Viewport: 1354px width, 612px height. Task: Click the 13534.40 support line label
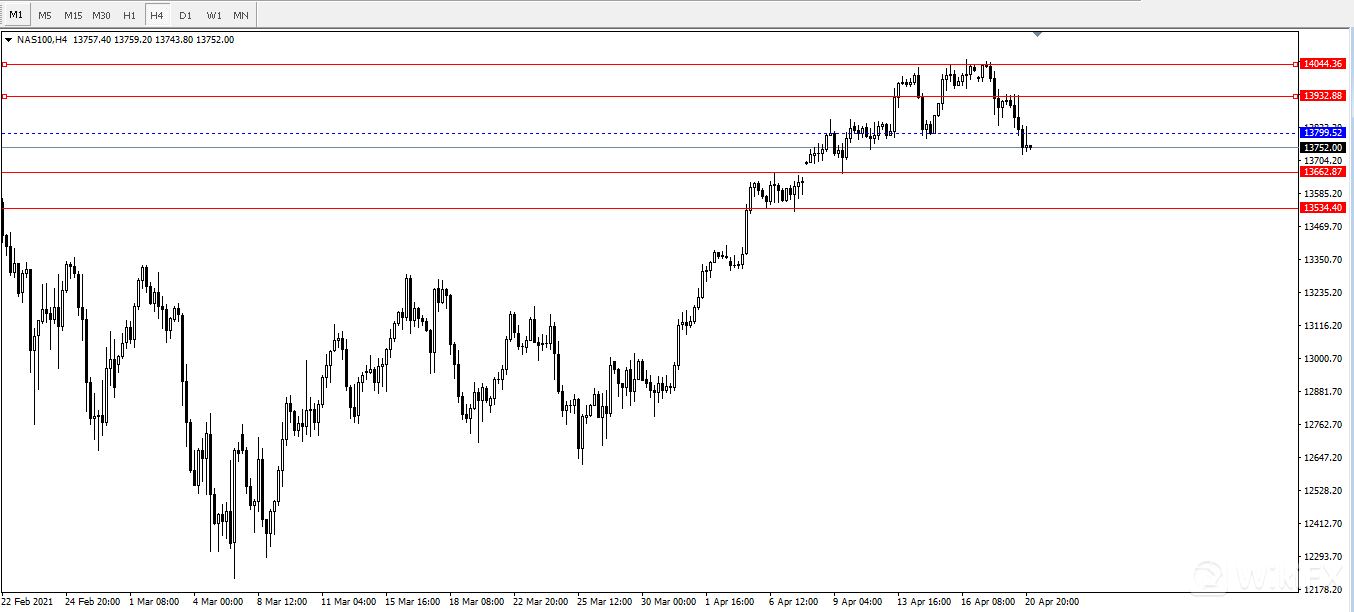click(x=1322, y=208)
